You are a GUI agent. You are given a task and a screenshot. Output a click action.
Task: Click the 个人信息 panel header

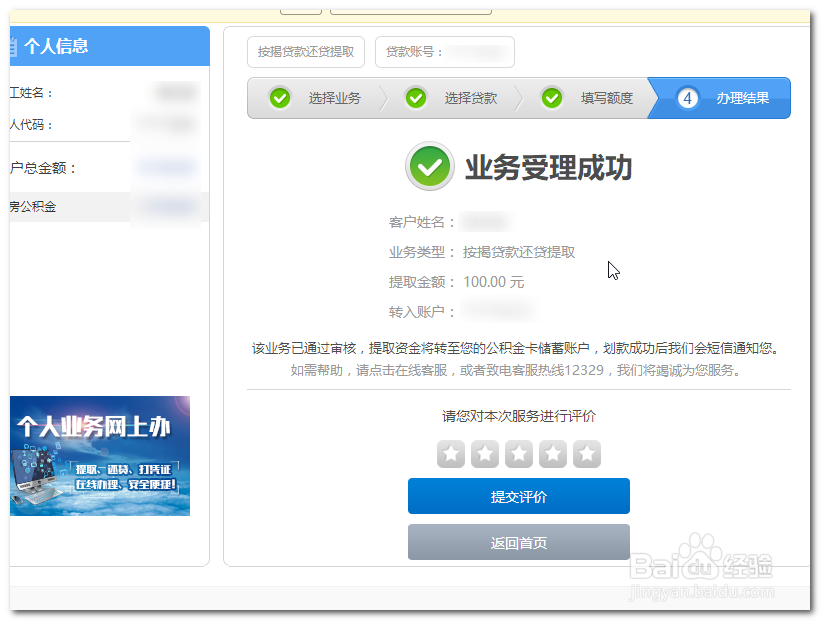(x=109, y=46)
